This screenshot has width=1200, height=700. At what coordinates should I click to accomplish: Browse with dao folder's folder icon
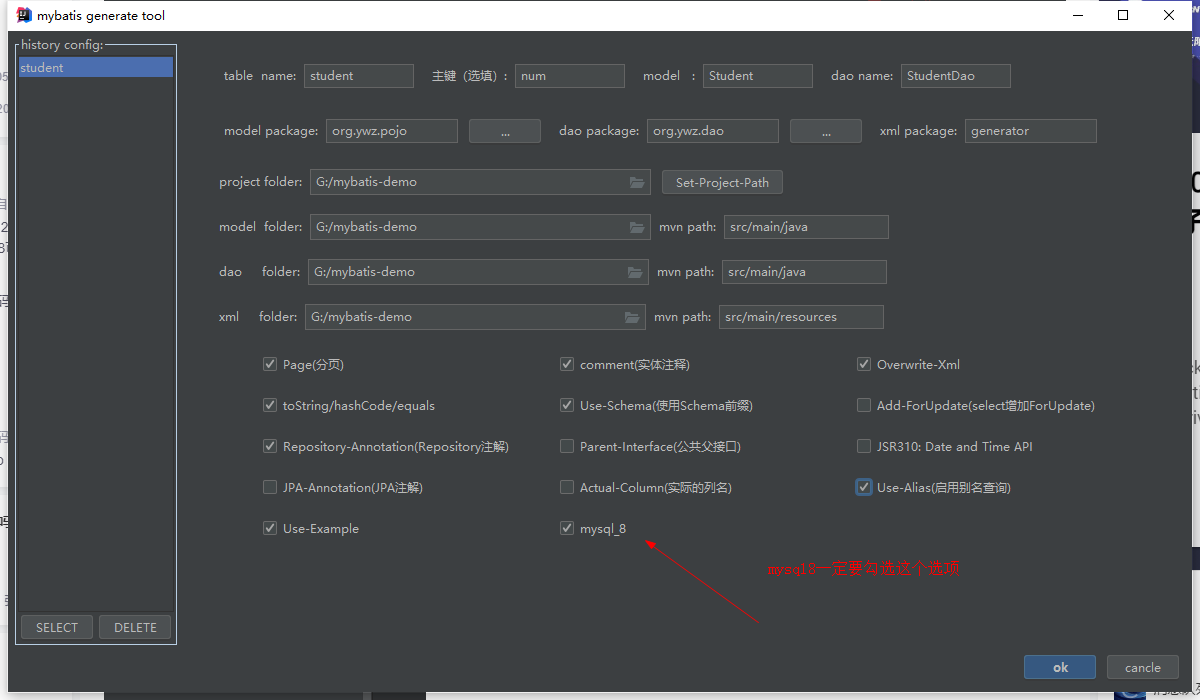click(x=635, y=272)
